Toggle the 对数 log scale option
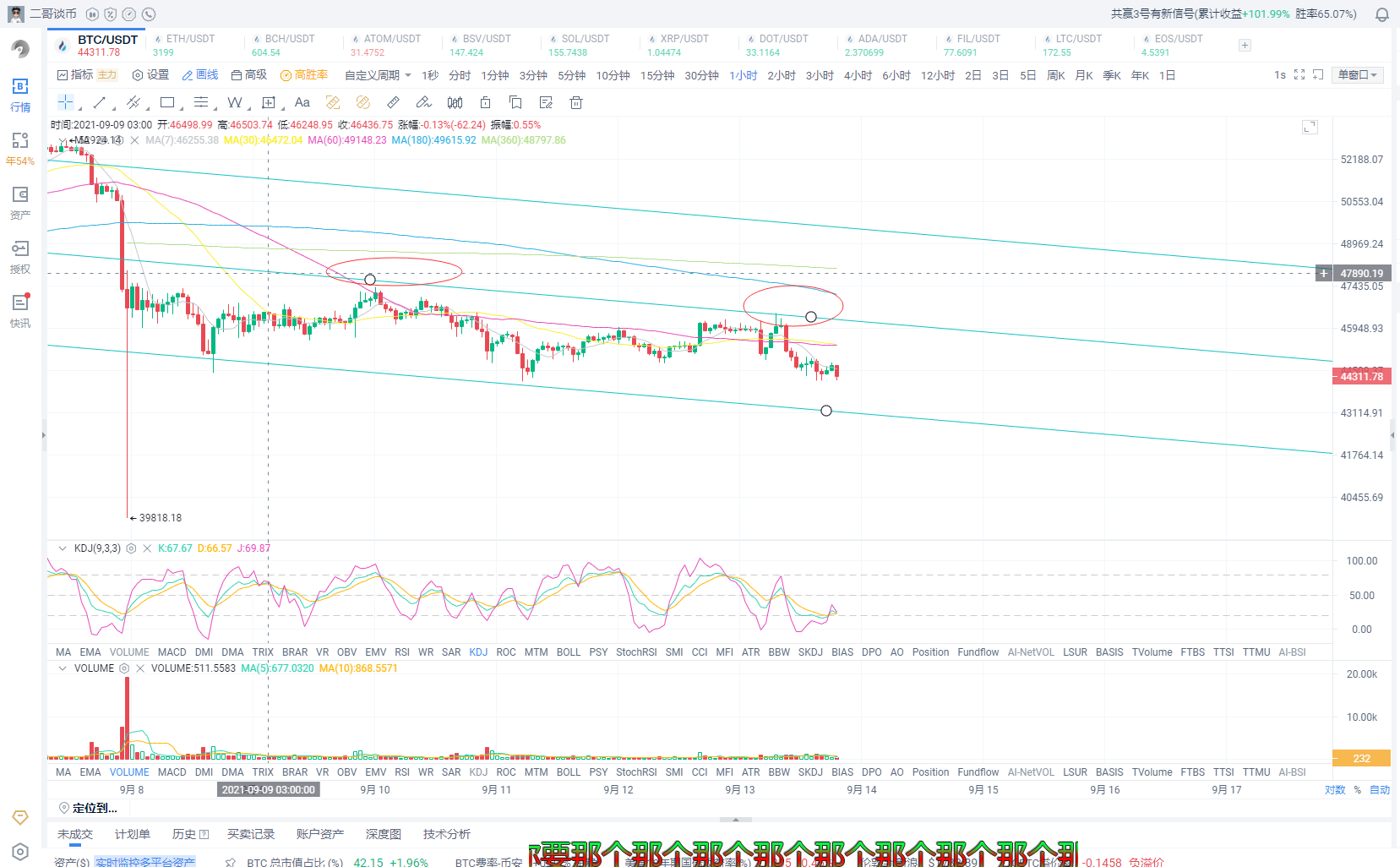 click(x=1335, y=790)
